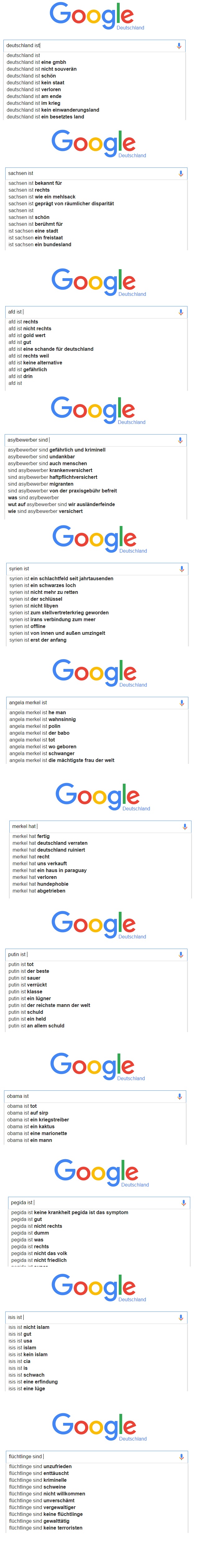203x1568 pixels.
Task: Select suggestion 'deutschland ist eine gmbh'
Action: click(x=37, y=62)
